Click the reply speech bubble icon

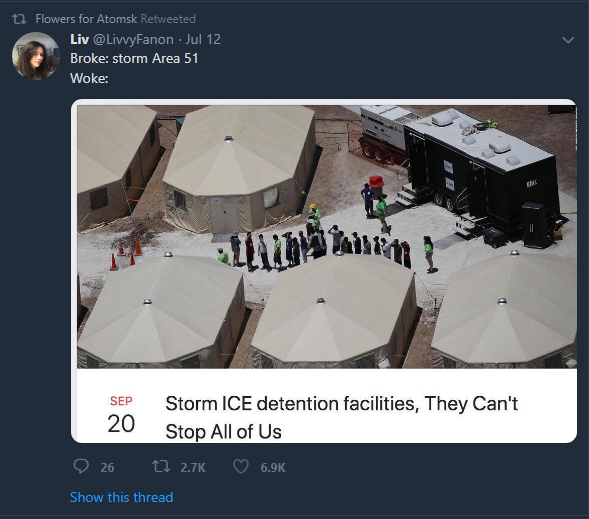click(81, 467)
